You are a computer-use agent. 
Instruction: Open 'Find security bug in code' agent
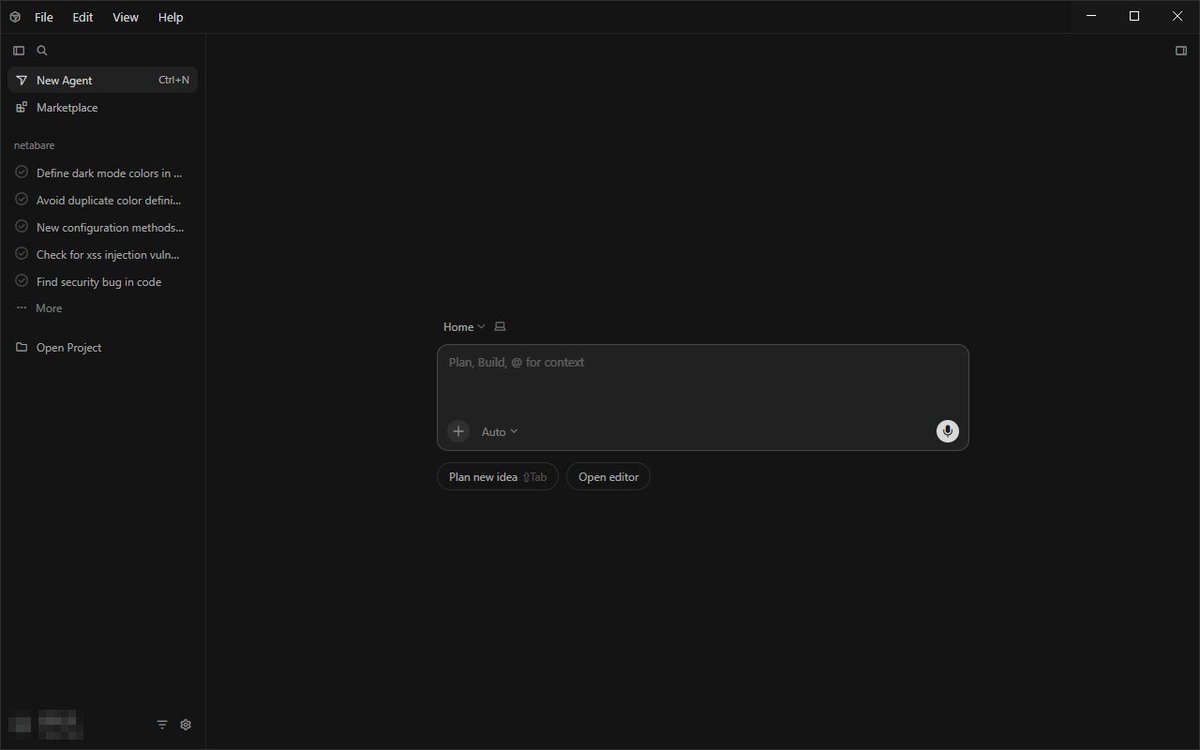point(103,282)
